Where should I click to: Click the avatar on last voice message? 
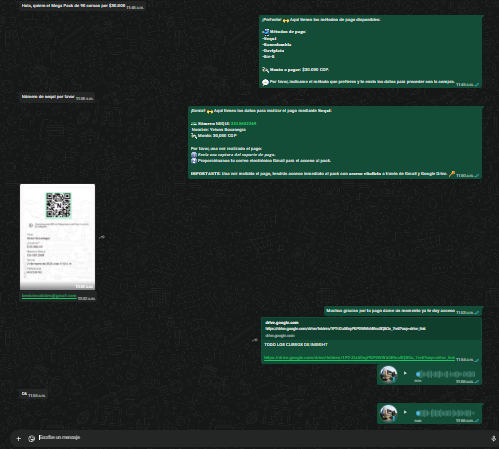point(388,413)
